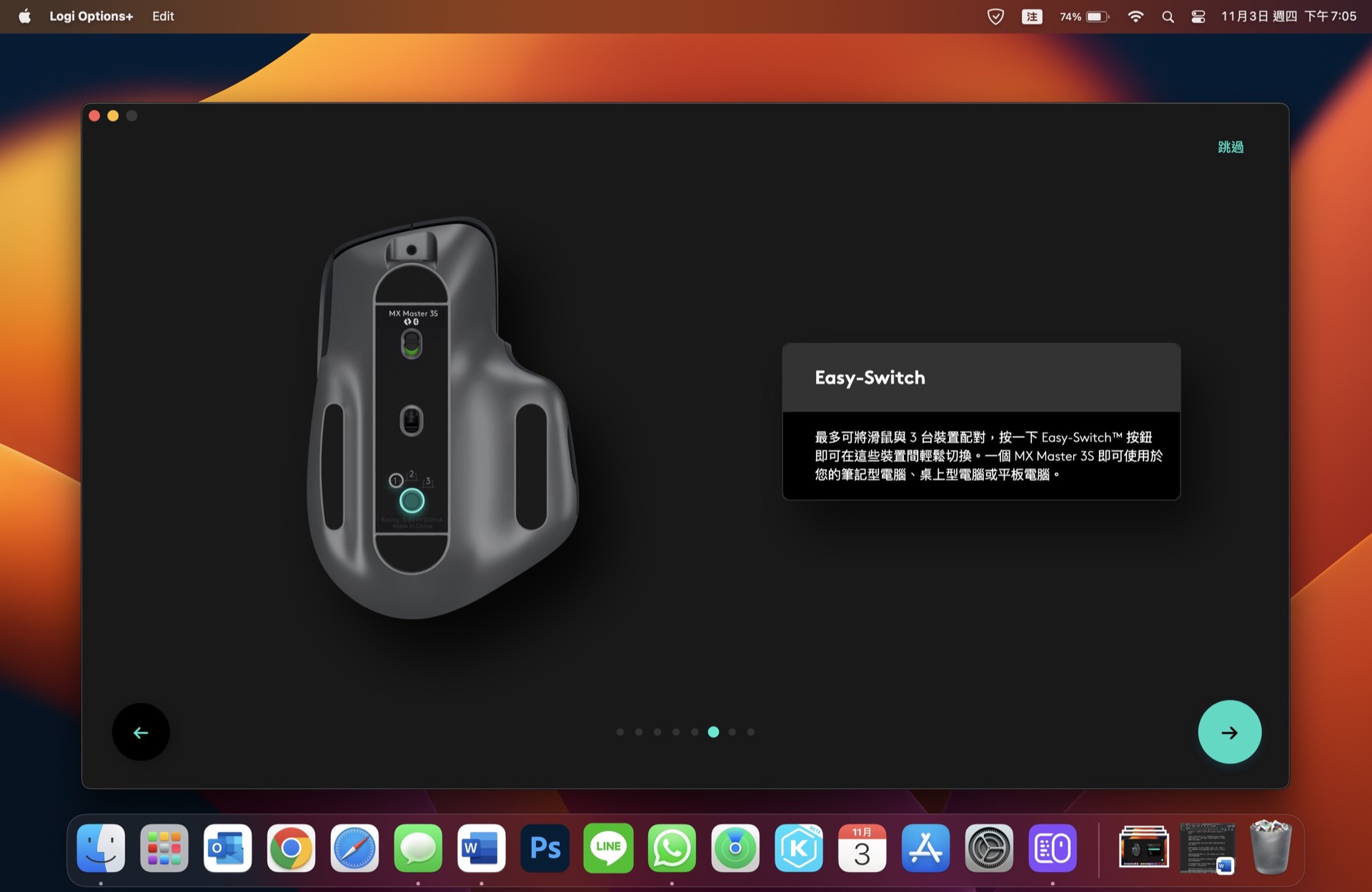
Task: Close the Logi Options+ window
Action: tap(94, 116)
